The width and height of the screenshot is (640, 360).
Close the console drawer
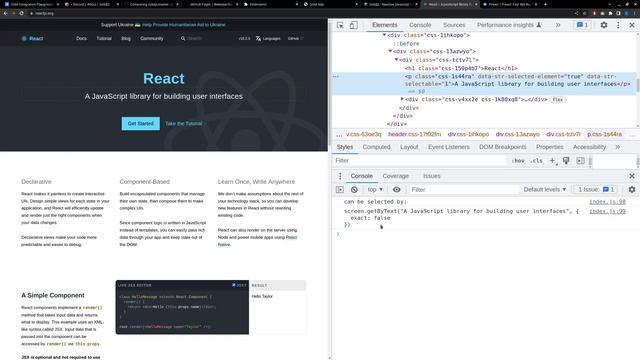pos(632,176)
